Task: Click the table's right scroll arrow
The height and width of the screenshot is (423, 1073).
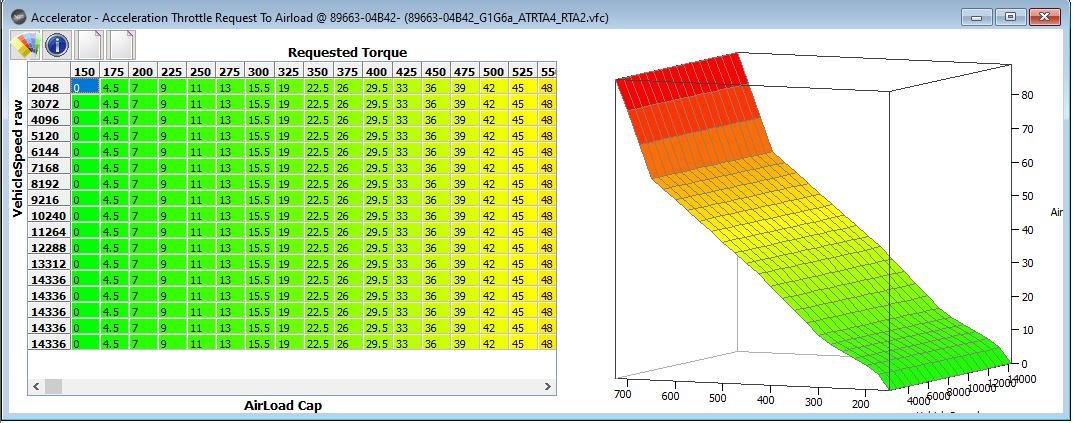Action: pyautogui.click(x=547, y=387)
